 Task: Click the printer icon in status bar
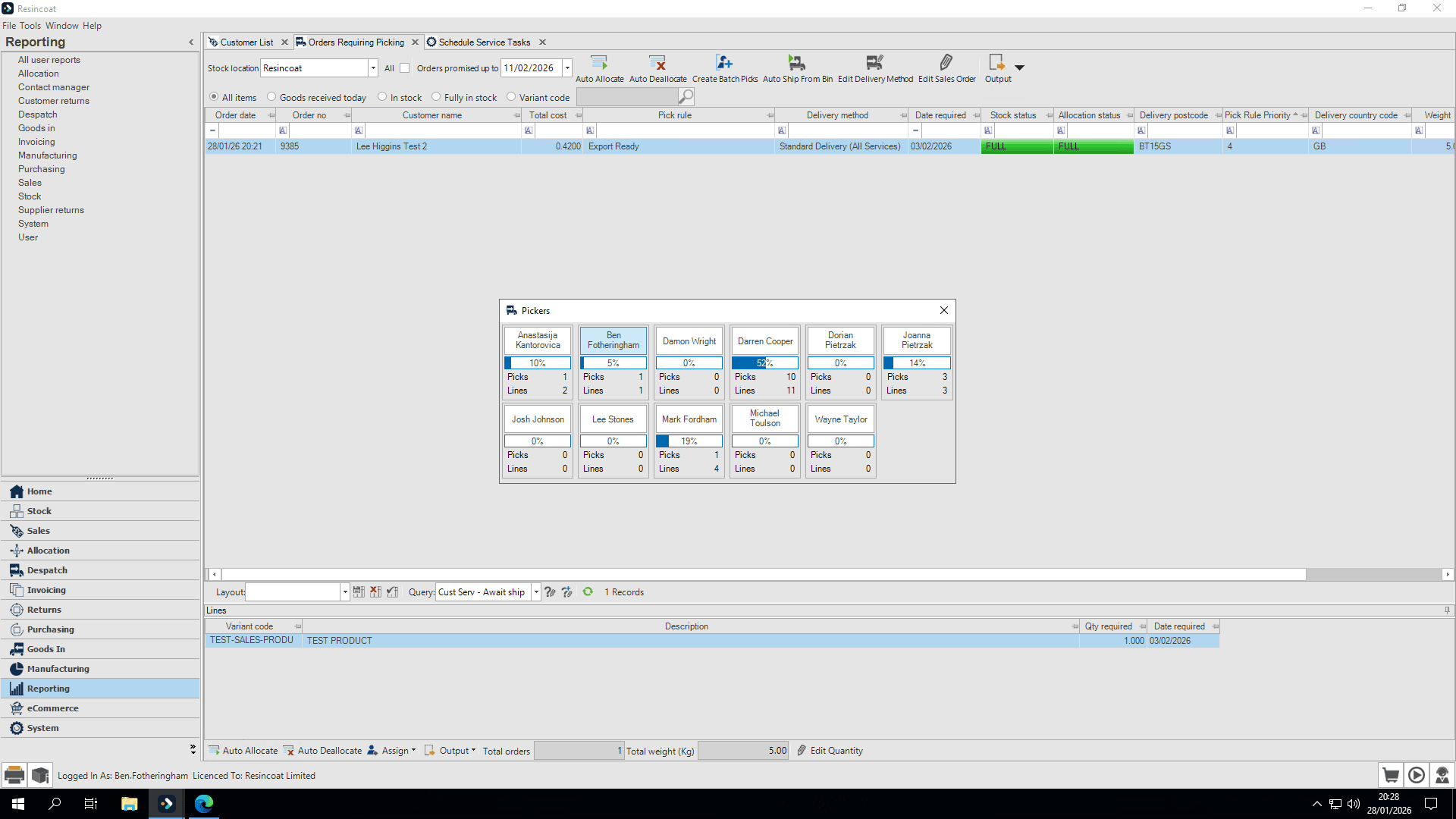point(14,775)
